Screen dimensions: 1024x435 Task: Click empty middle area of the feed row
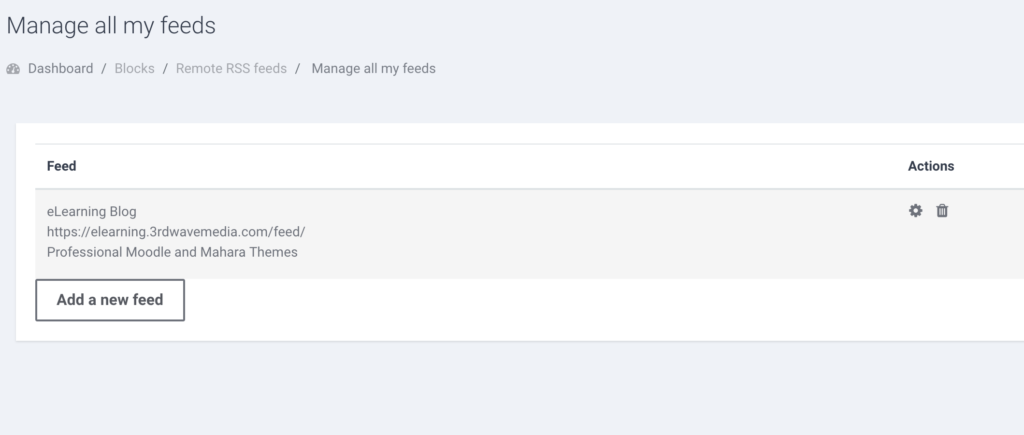click(x=600, y=232)
